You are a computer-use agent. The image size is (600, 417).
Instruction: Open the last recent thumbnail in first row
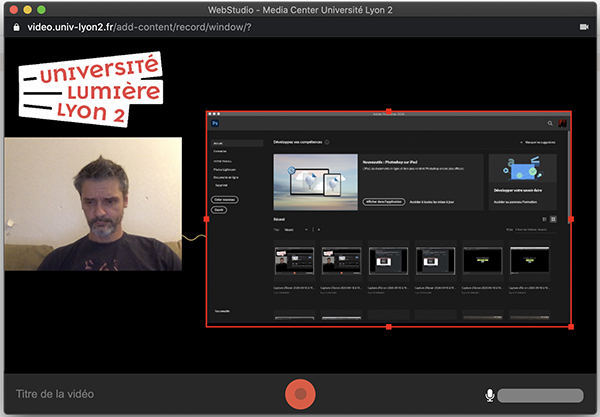(x=530, y=261)
